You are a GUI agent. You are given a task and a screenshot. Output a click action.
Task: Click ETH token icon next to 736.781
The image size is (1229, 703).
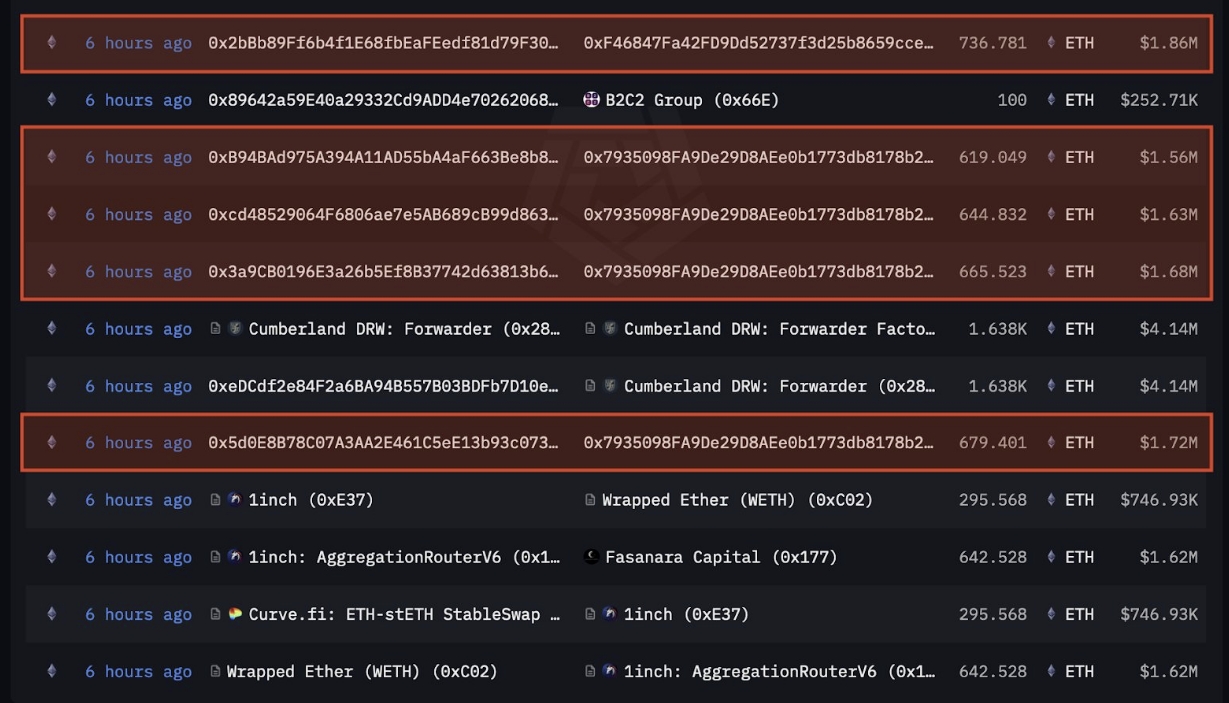1051,42
